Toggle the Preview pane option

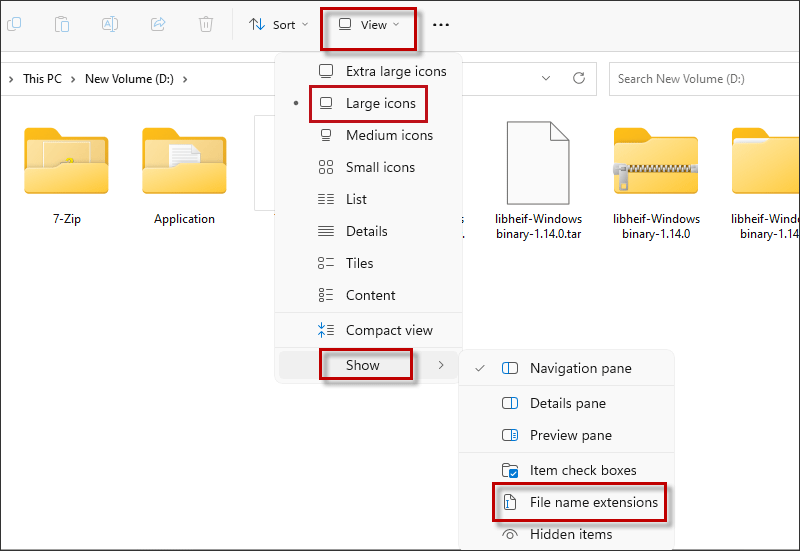567,435
